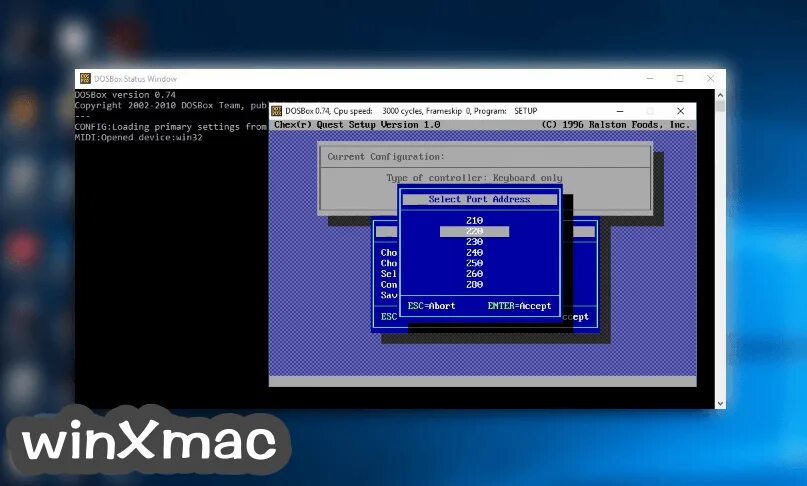The height and width of the screenshot is (486, 807).
Task: Select port address 230
Action: [474, 242]
